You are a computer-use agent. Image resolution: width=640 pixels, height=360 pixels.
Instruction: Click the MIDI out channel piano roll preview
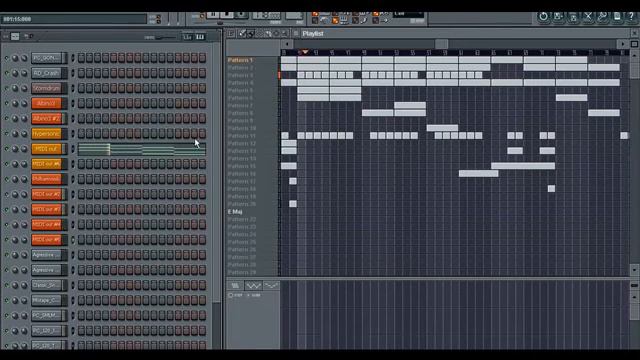(x=142, y=149)
